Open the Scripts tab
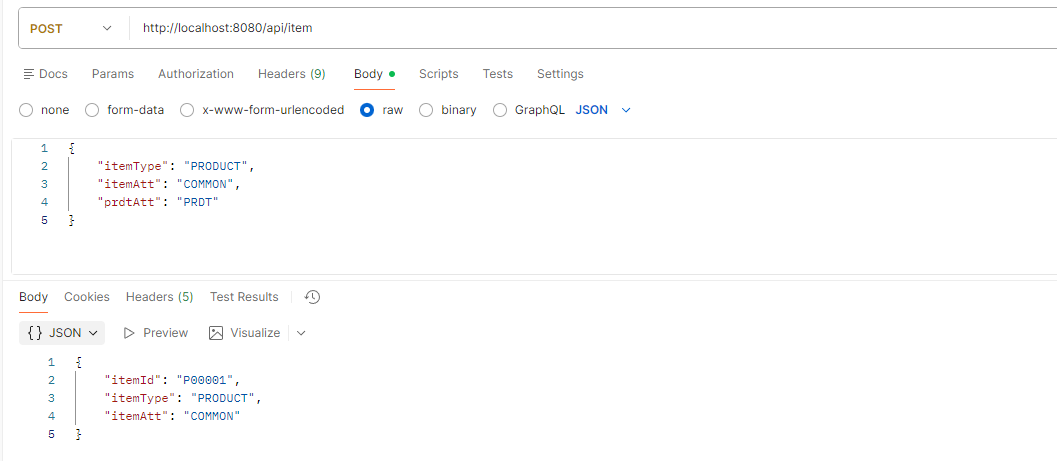 pos(438,74)
